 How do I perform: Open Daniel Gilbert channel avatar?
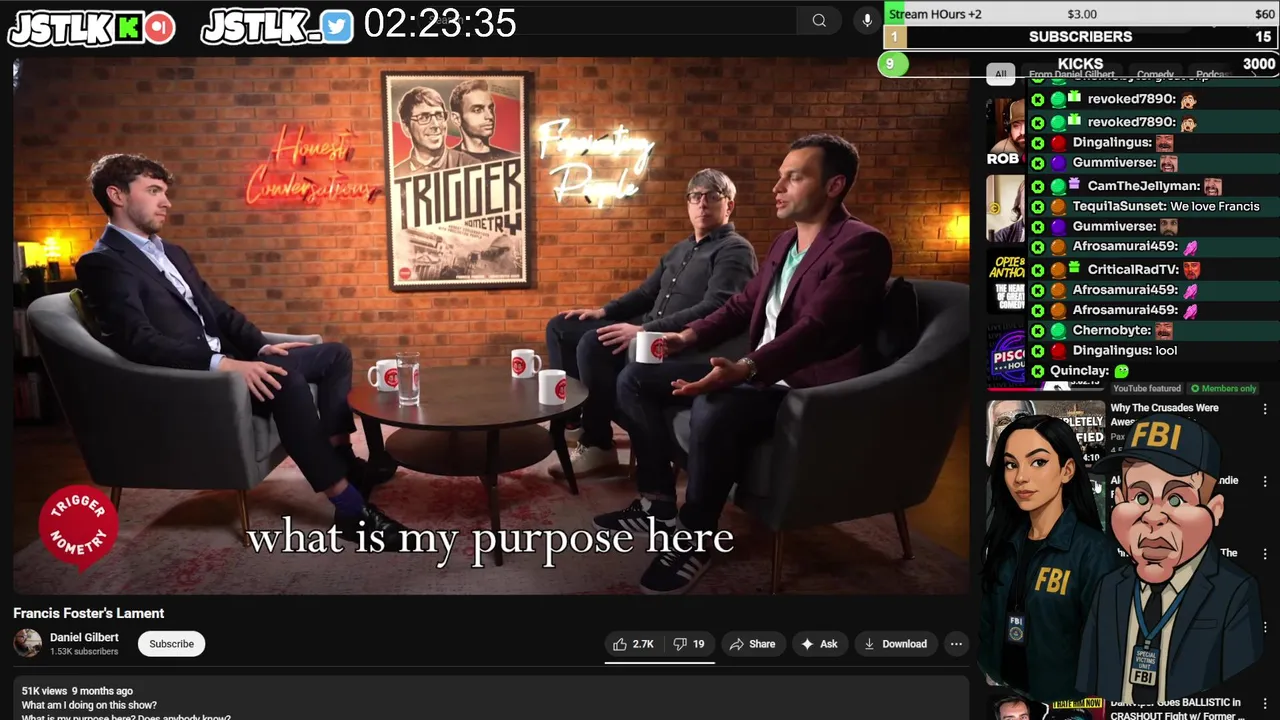point(28,644)
